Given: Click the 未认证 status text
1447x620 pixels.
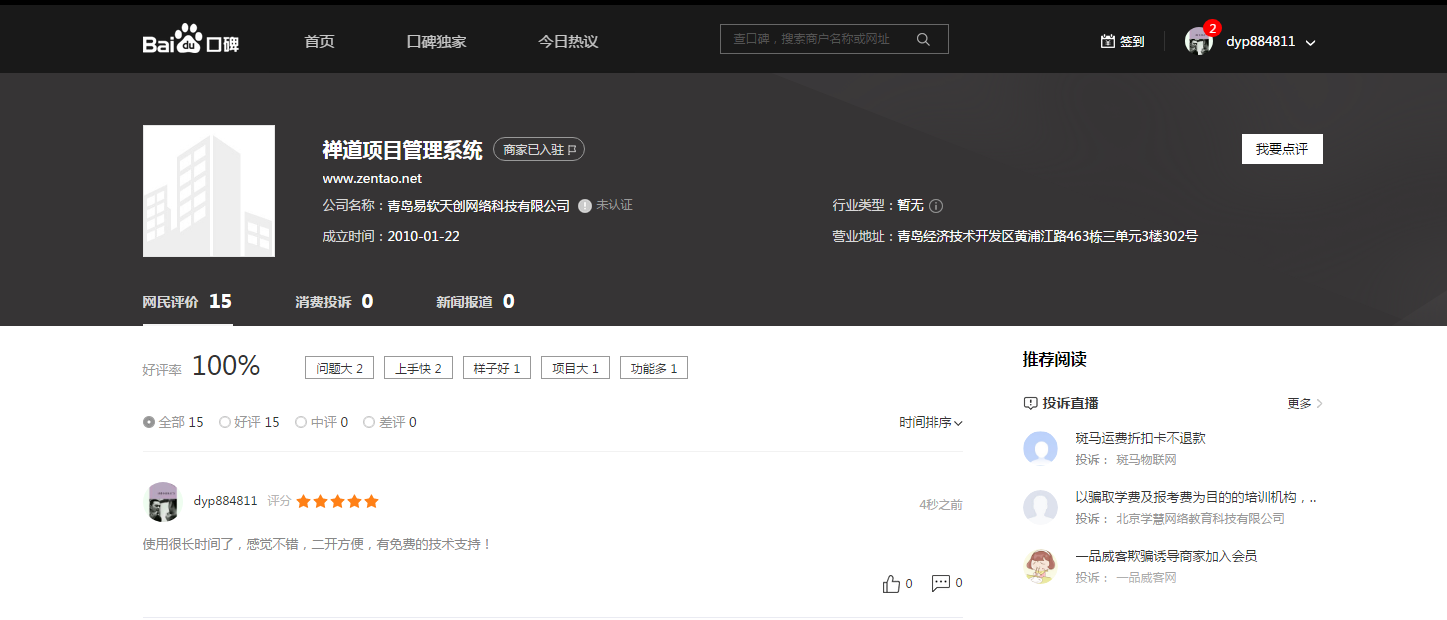Looking at the screenshot, I should [x=615, y=205].
